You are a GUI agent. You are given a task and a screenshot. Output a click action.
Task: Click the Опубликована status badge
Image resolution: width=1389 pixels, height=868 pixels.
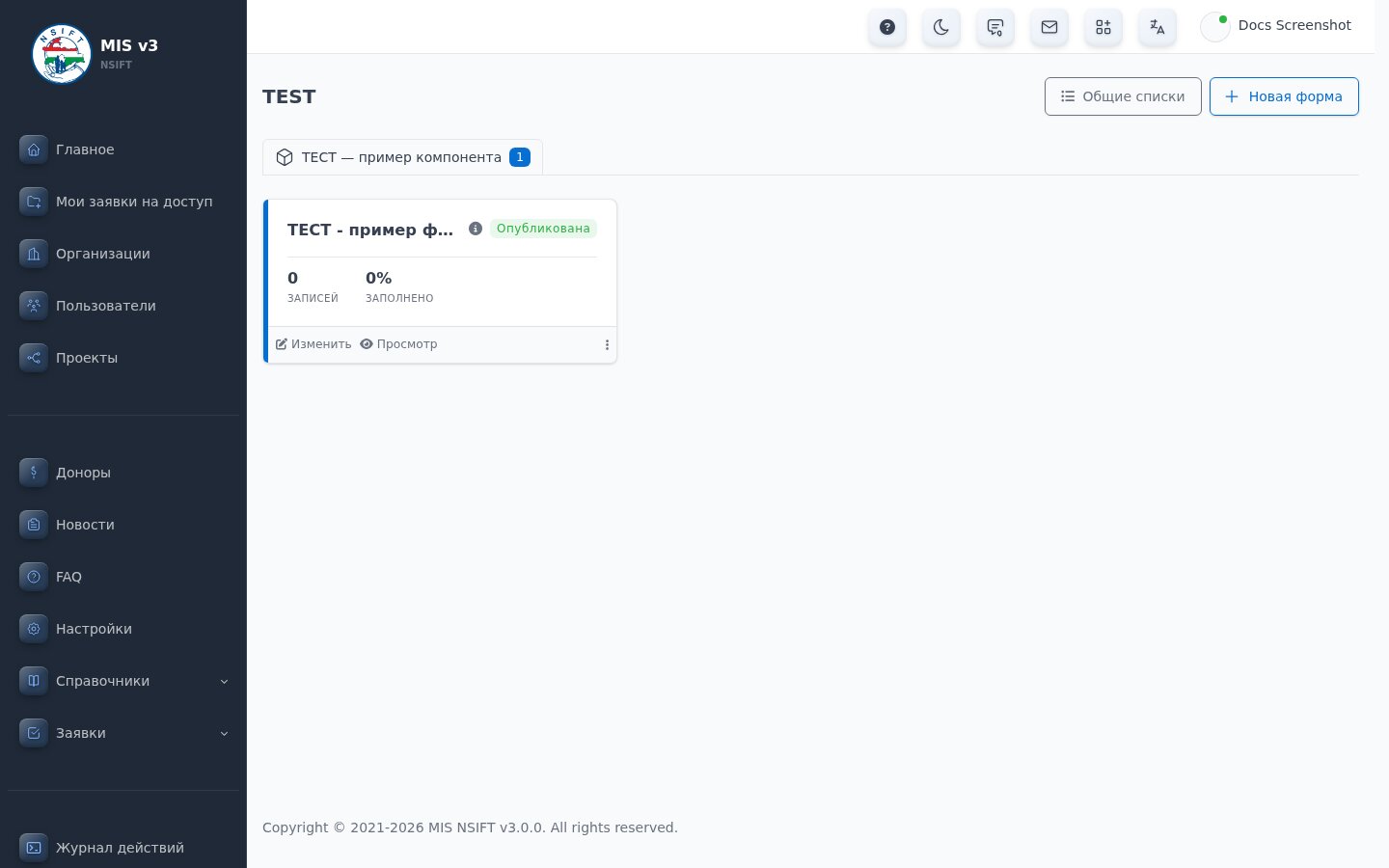[x=543, y=229]
